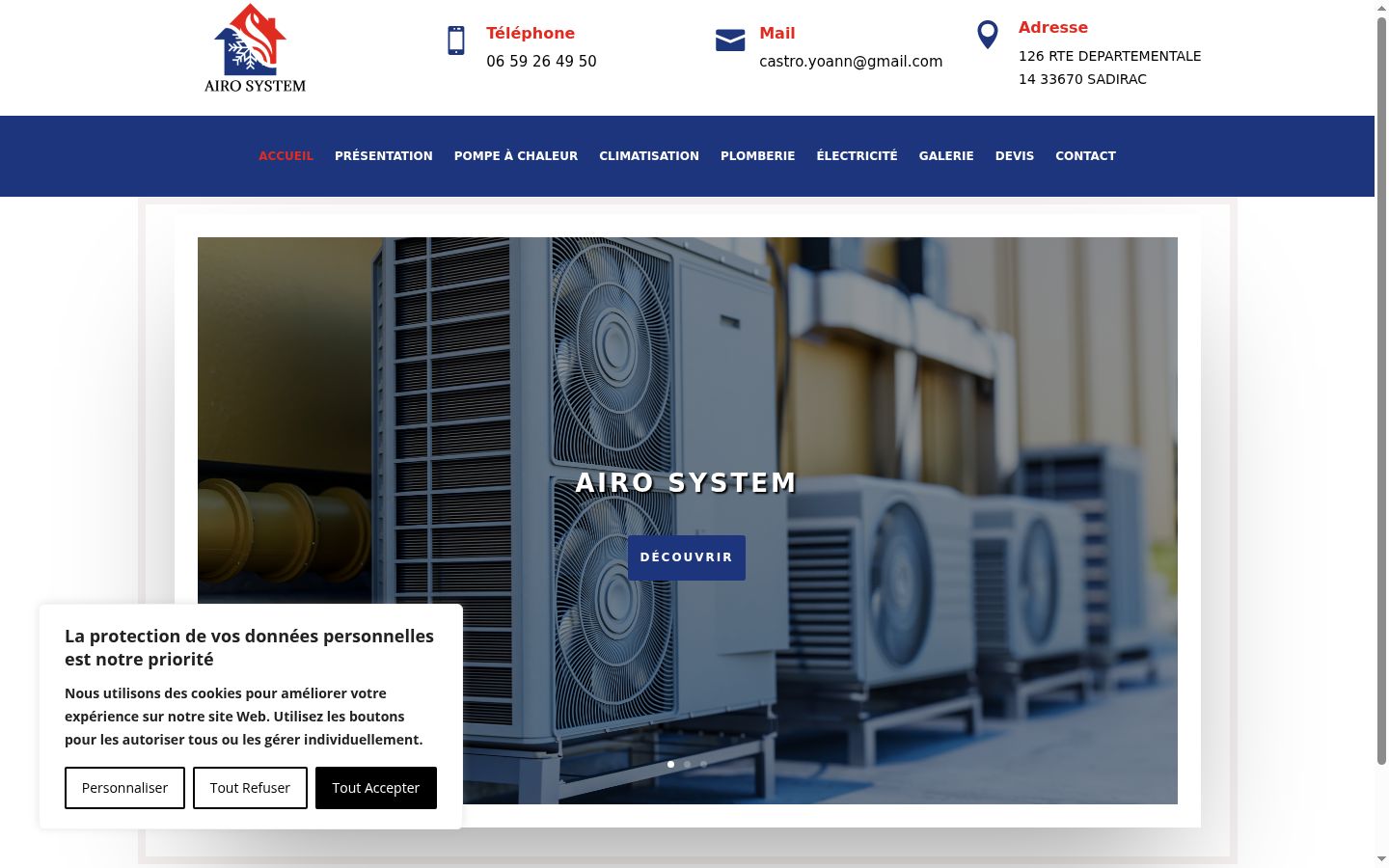This screenshot has height=868, width=1389.
Task: Click the Adresse heading
Action: click(1053, 27)
